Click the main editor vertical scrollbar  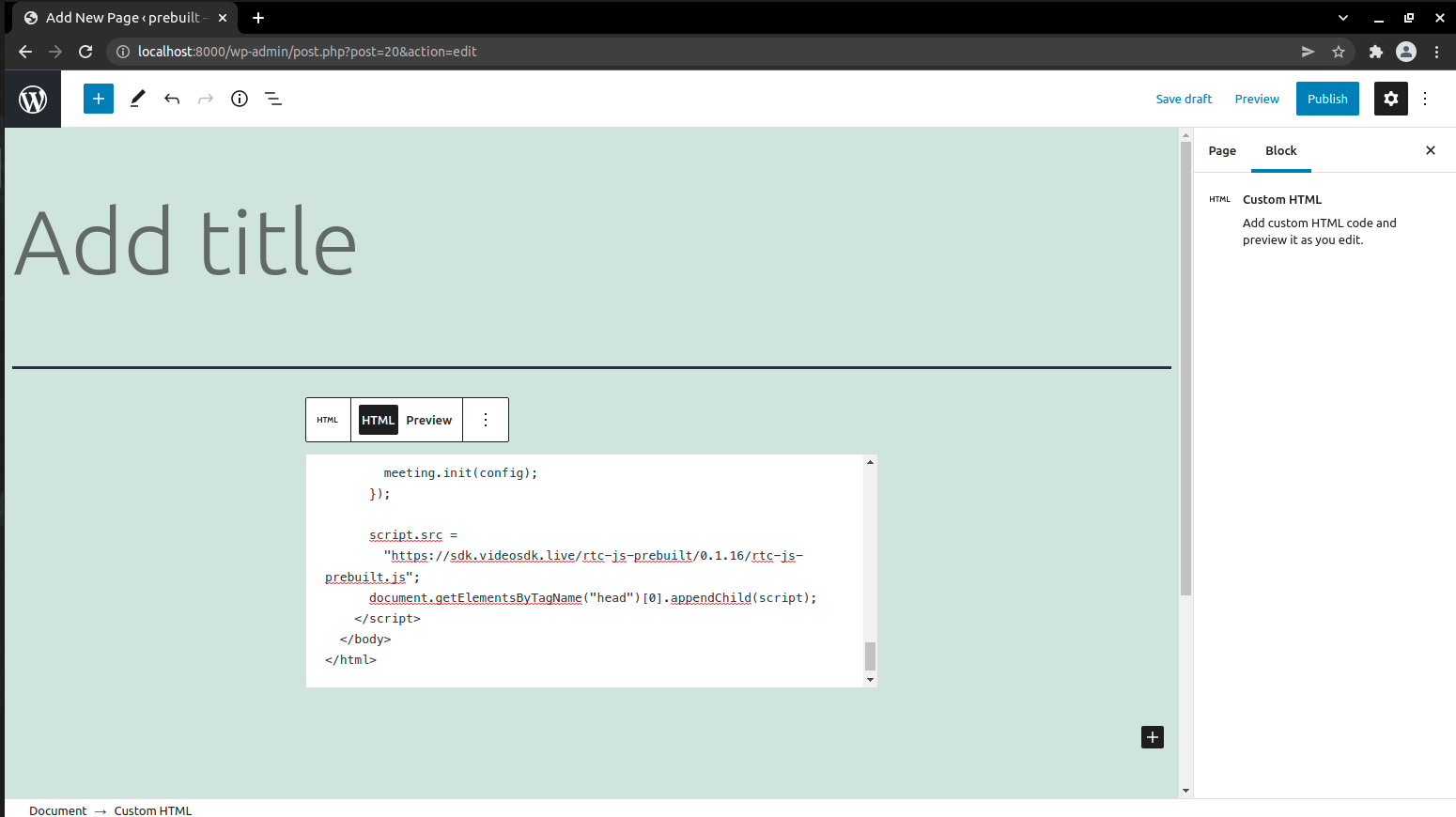[1185, 368]
